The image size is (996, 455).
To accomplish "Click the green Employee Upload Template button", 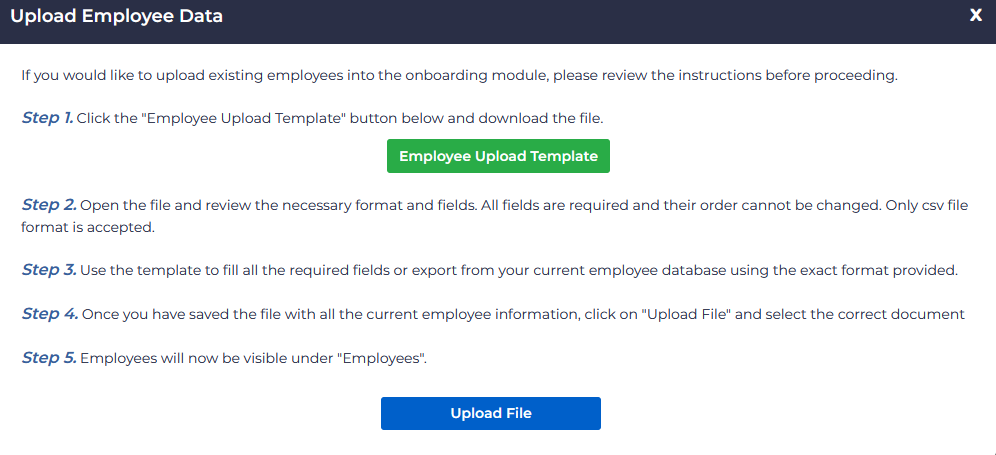I will (x=498, y=156).
